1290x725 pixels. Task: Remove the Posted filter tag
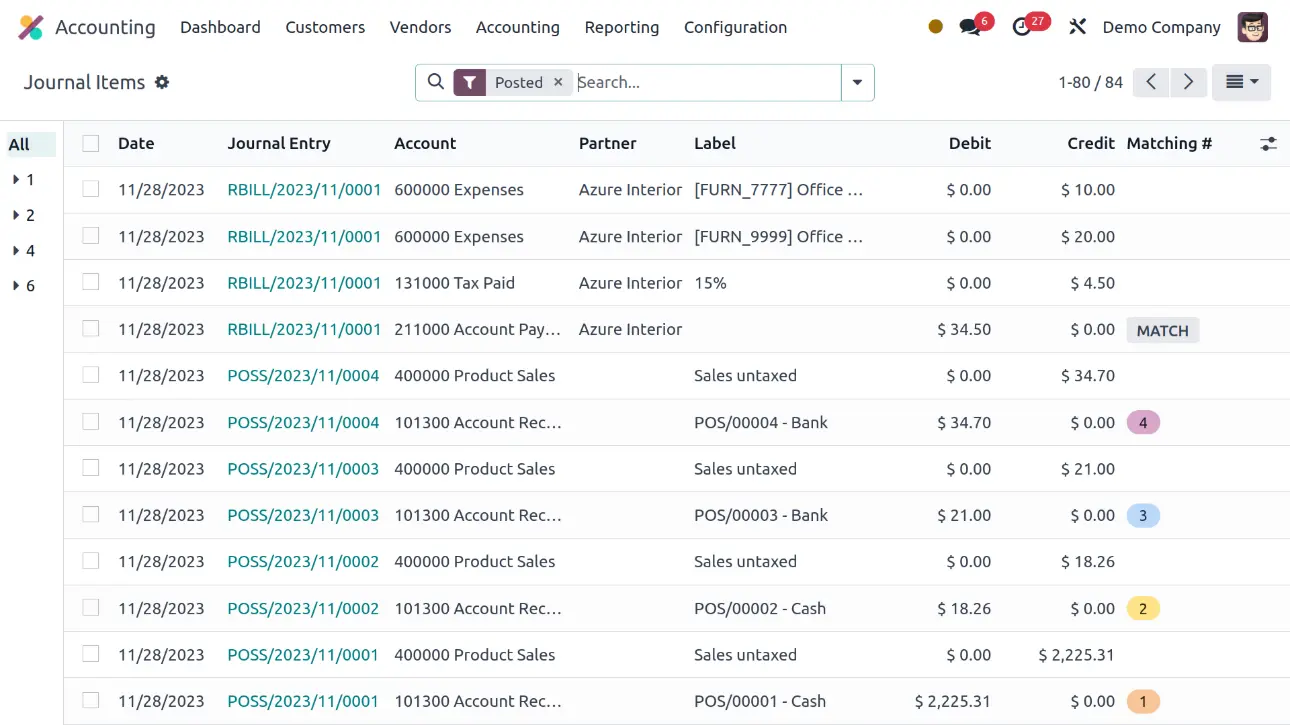click(559, 83)
